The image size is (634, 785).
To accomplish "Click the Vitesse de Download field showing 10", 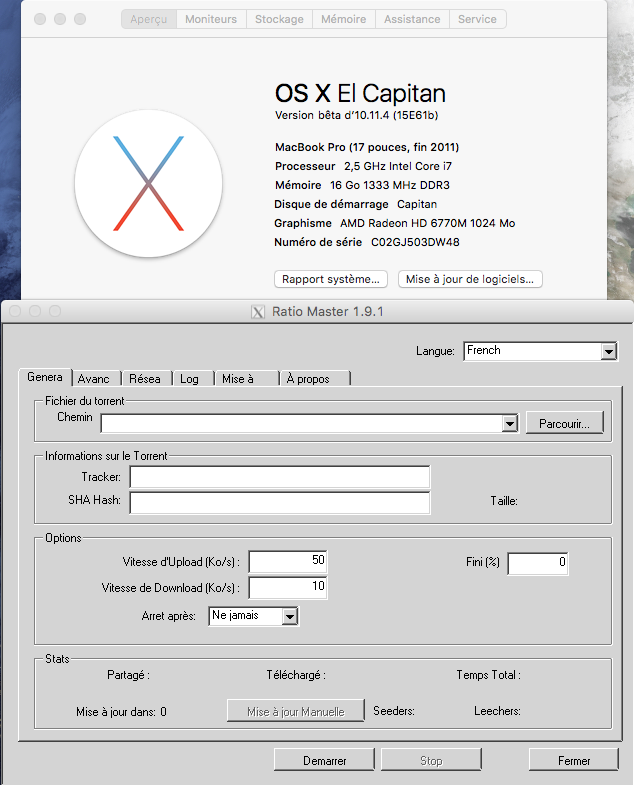I will (288, 587).
